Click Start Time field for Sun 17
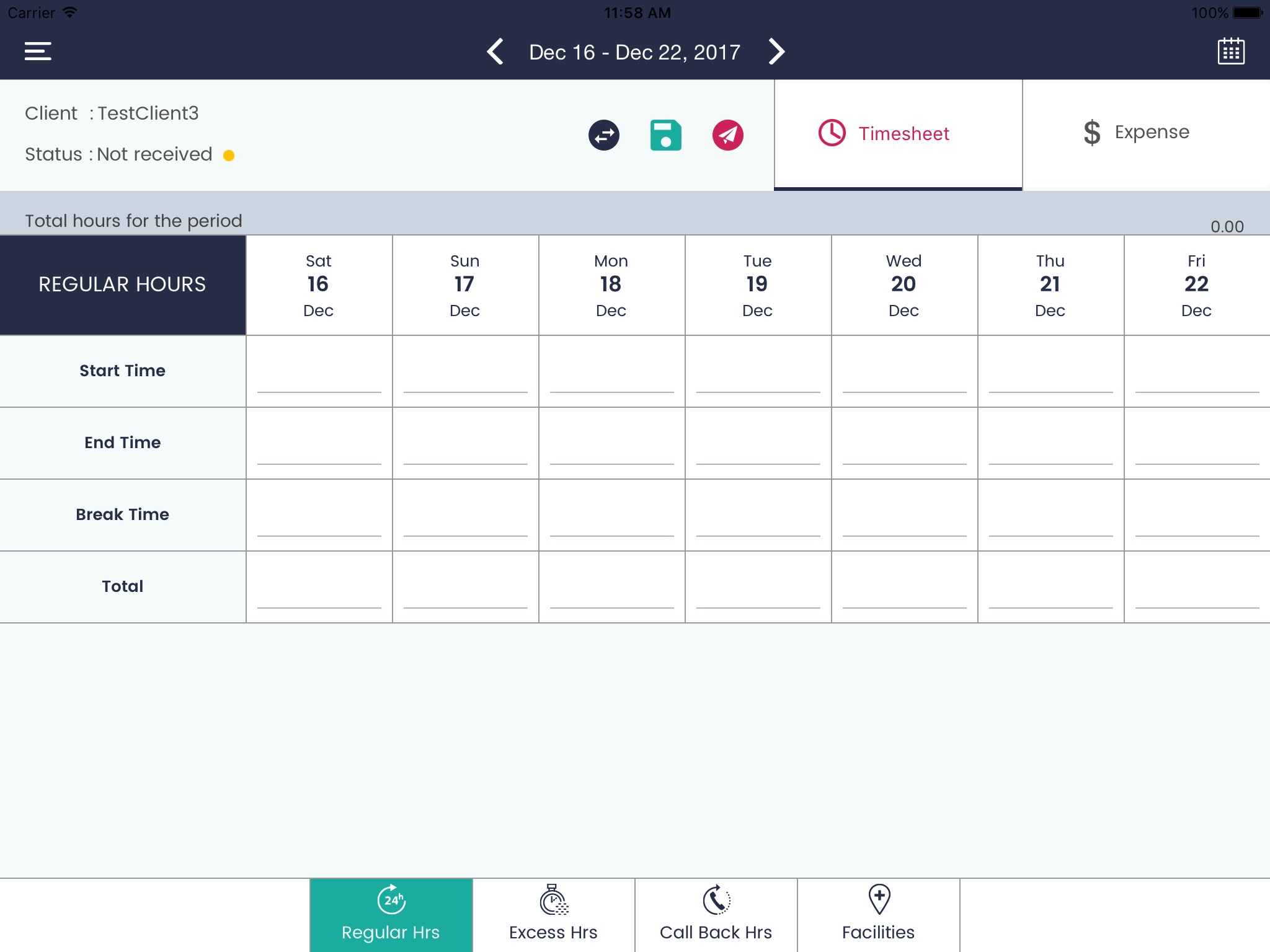This screenshot has height=952, width=1270. [x=466, y=371]
